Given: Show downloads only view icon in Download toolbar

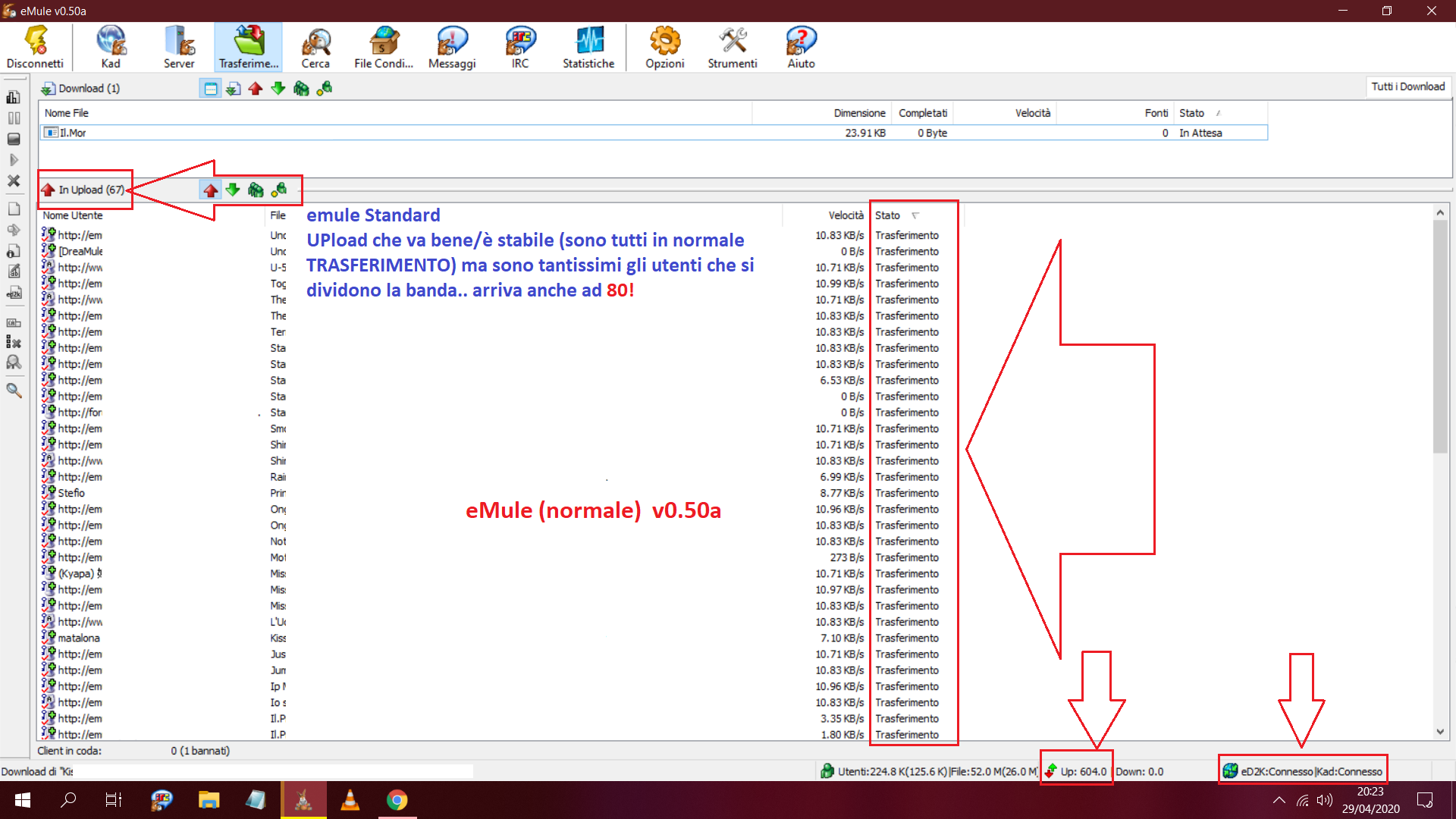Looking at the screenshot, I should 233,89.
